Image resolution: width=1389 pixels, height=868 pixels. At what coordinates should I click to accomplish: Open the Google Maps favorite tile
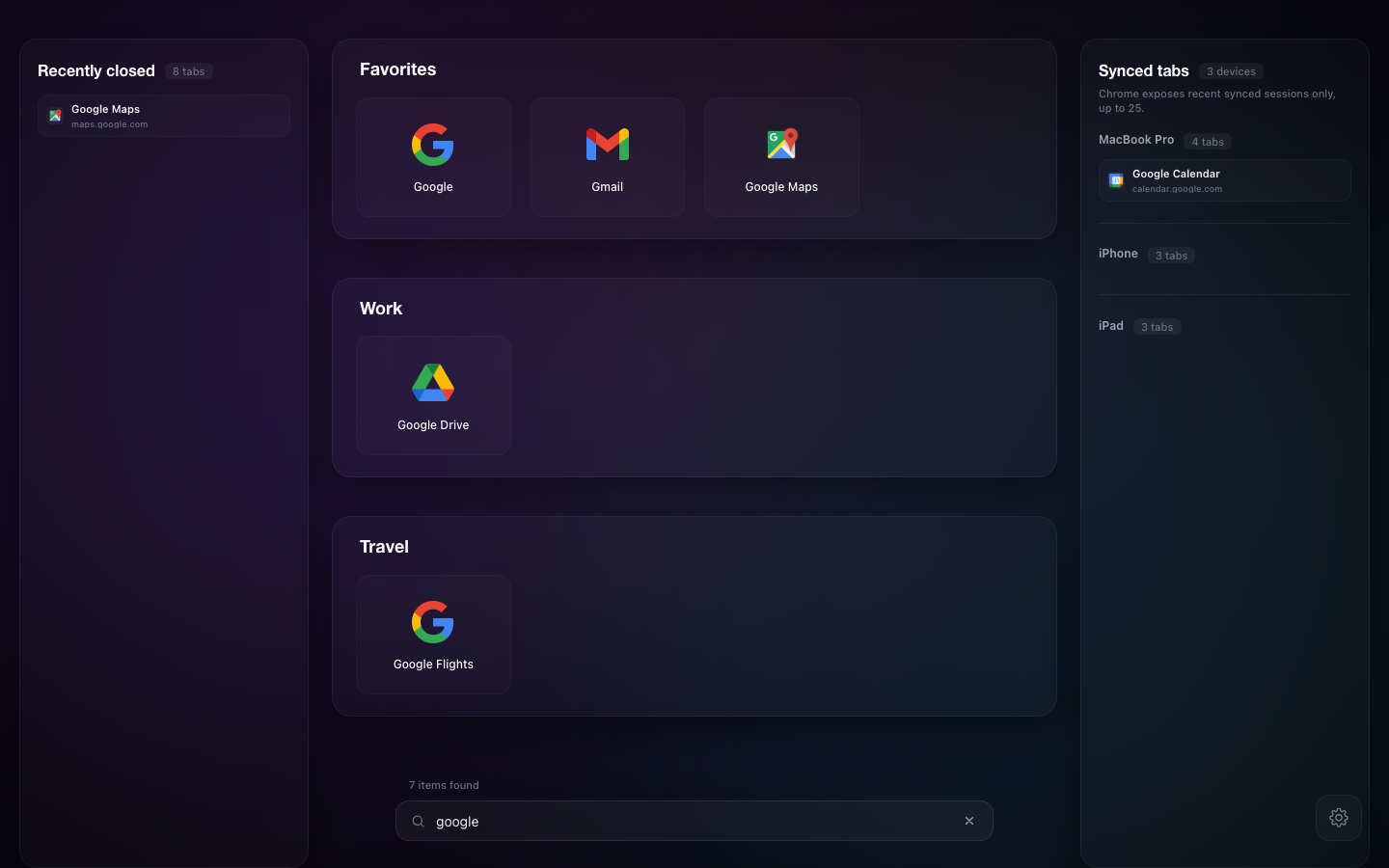781,157
